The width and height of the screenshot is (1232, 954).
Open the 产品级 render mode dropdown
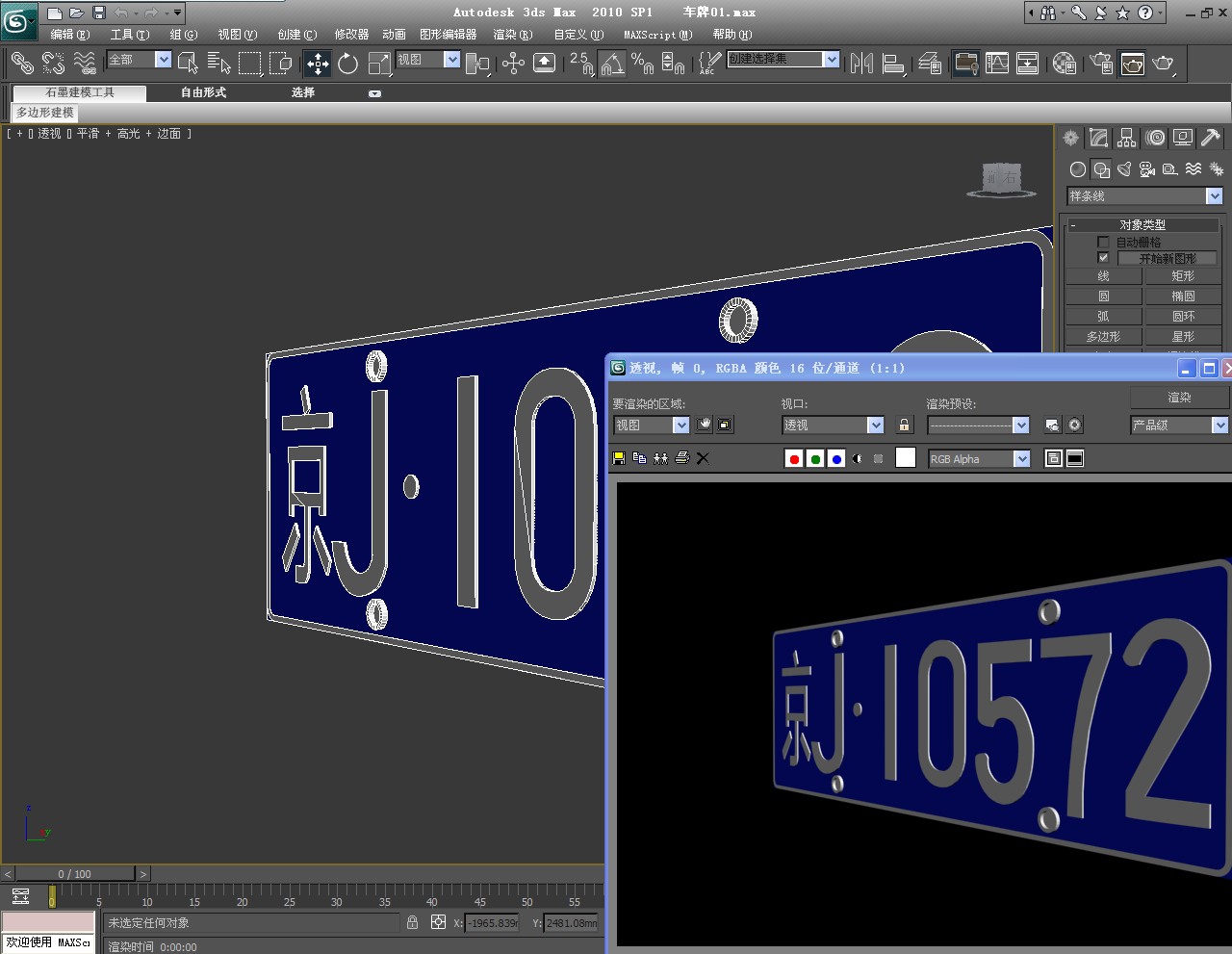(1219, 425)
